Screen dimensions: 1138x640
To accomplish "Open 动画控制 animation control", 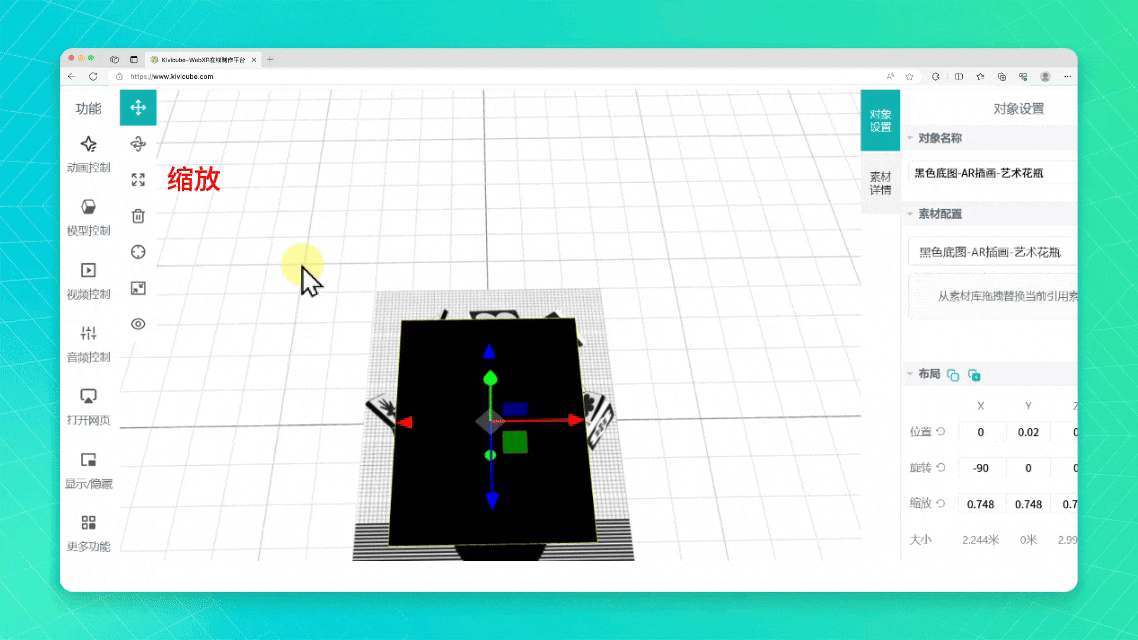I will pos(88,154).
